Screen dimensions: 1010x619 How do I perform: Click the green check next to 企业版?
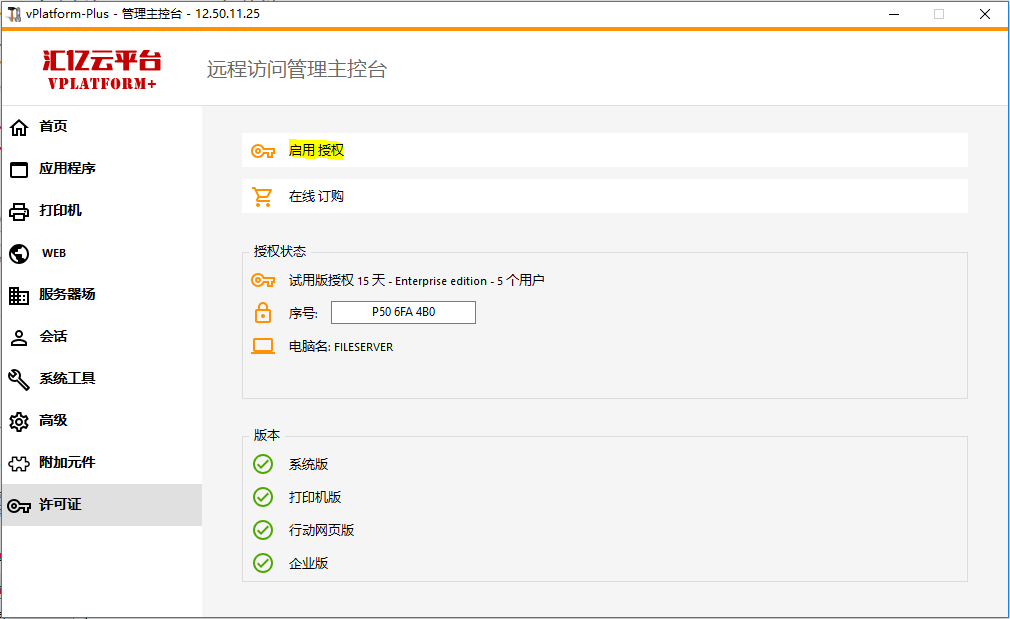click(263, 563)
